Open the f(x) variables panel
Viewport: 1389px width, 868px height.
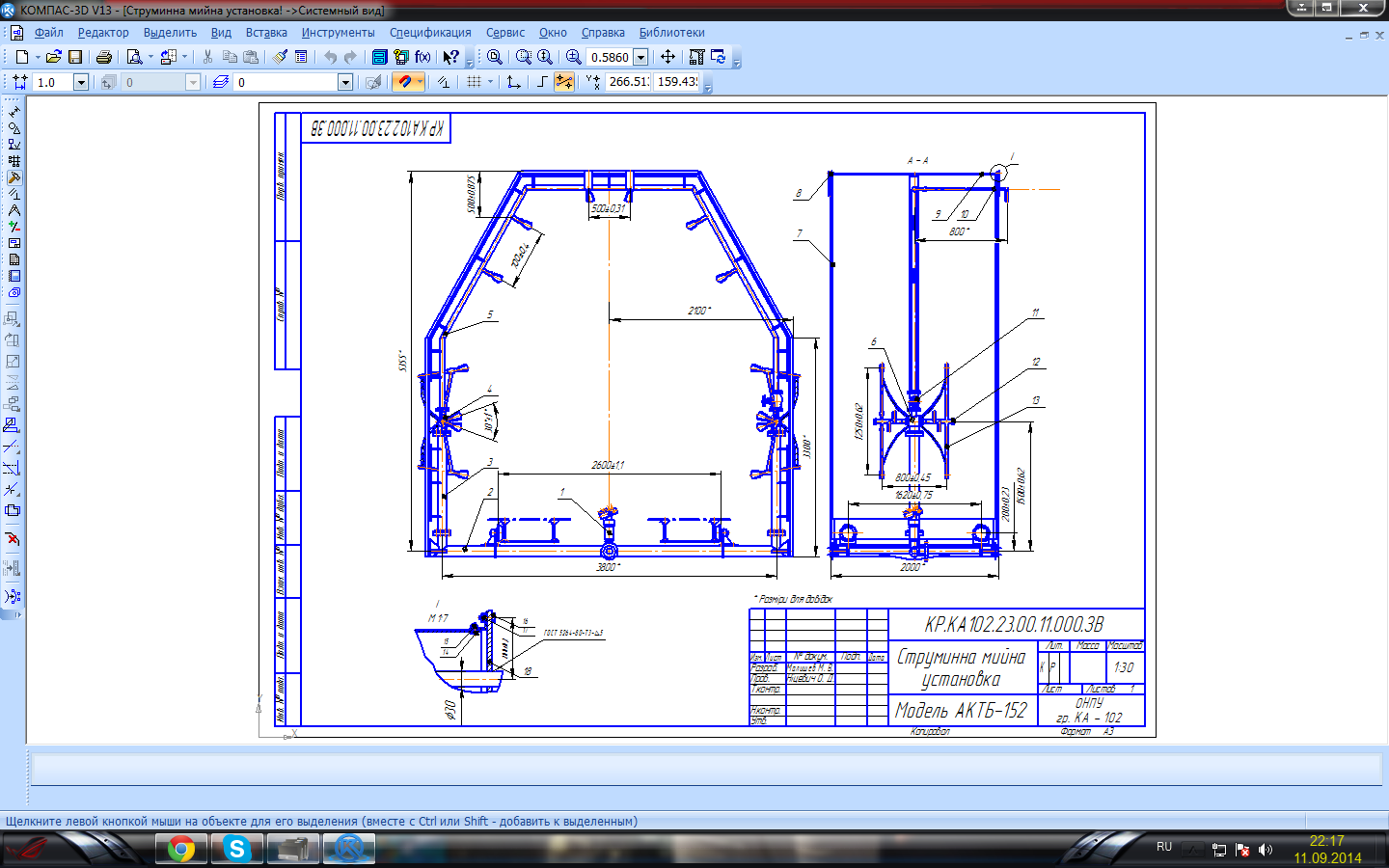[x=422, y=57]
